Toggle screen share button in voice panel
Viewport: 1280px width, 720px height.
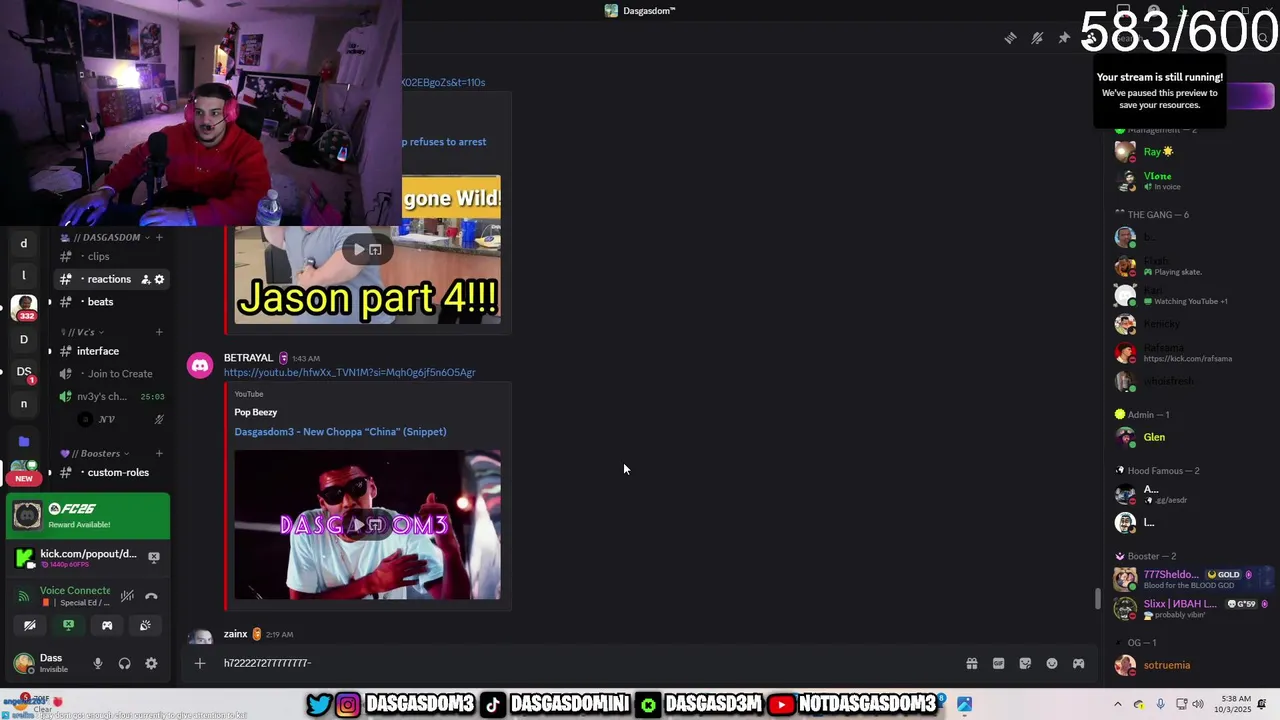pyautogui.click(x=68, y=625)
